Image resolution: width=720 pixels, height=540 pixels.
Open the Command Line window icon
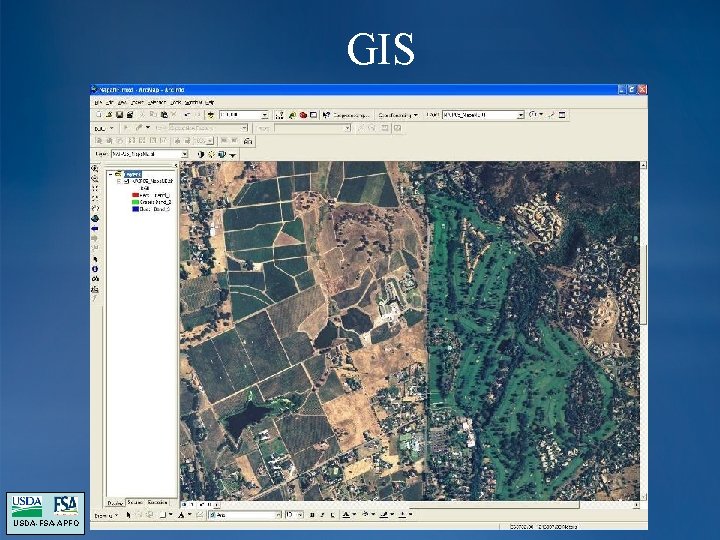(x=314, y=115)
